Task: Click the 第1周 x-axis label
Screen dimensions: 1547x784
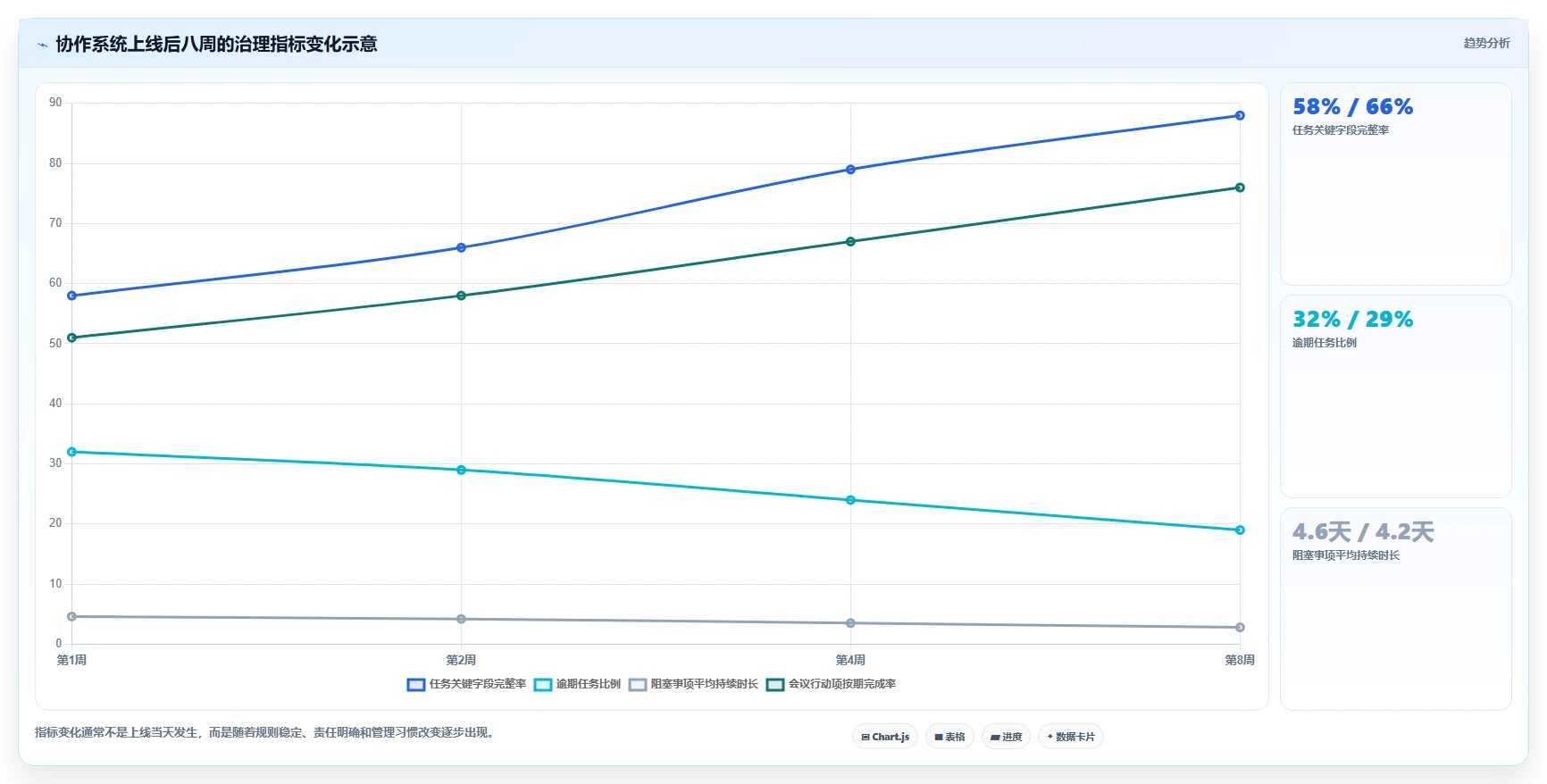Action: [72, 660]
